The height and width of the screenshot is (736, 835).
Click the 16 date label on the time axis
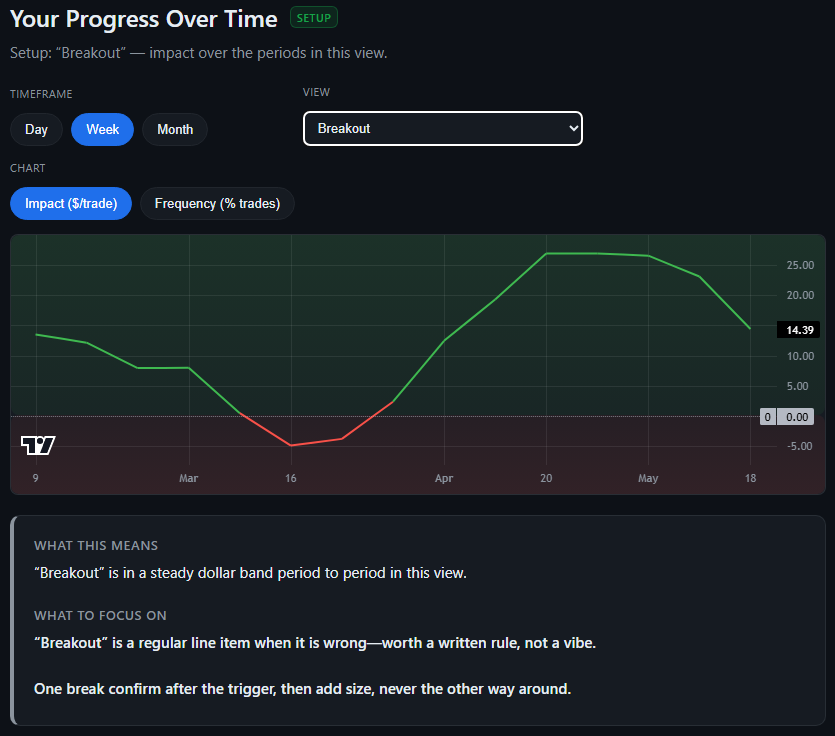[290, 478]
